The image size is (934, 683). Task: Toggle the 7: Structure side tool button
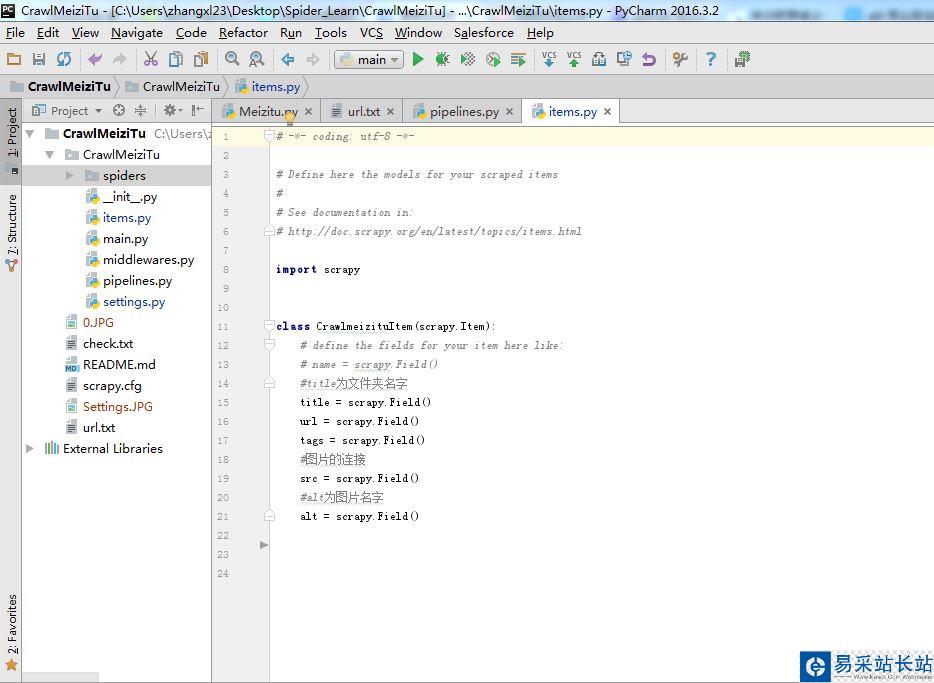pos(12,233)
